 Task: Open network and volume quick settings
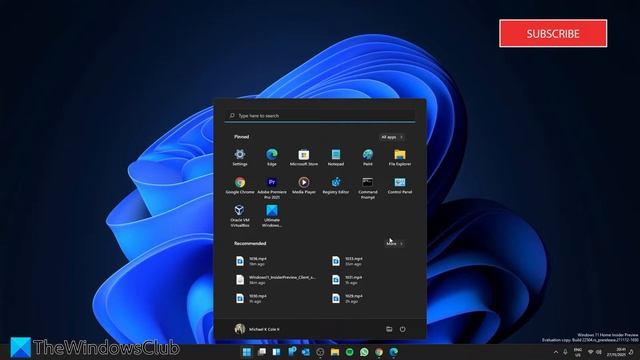point(595,352)
